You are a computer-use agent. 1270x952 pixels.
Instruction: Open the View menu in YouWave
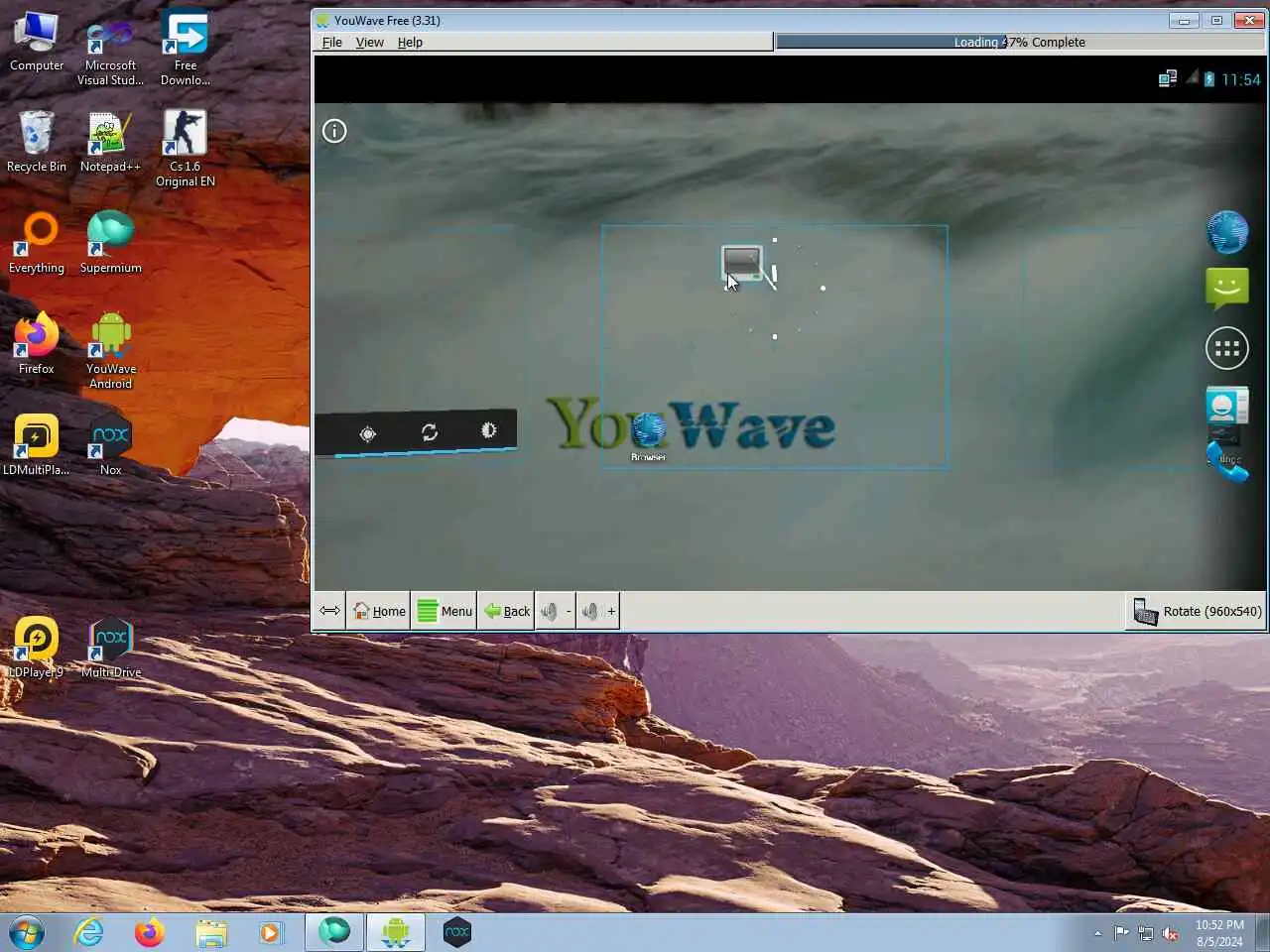point(369,42)
